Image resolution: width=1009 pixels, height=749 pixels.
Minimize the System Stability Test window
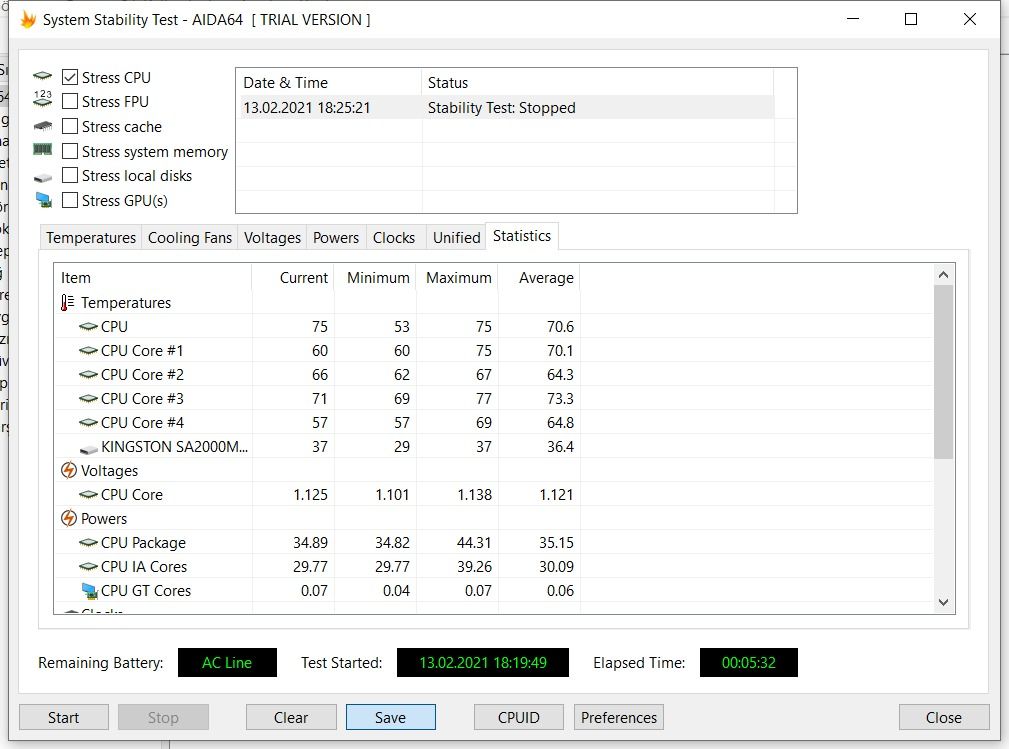tap(853, 19)
